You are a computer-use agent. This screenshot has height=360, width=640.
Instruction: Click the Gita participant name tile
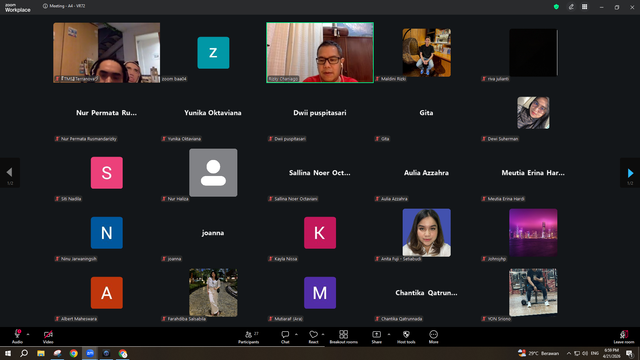point(426,113)
